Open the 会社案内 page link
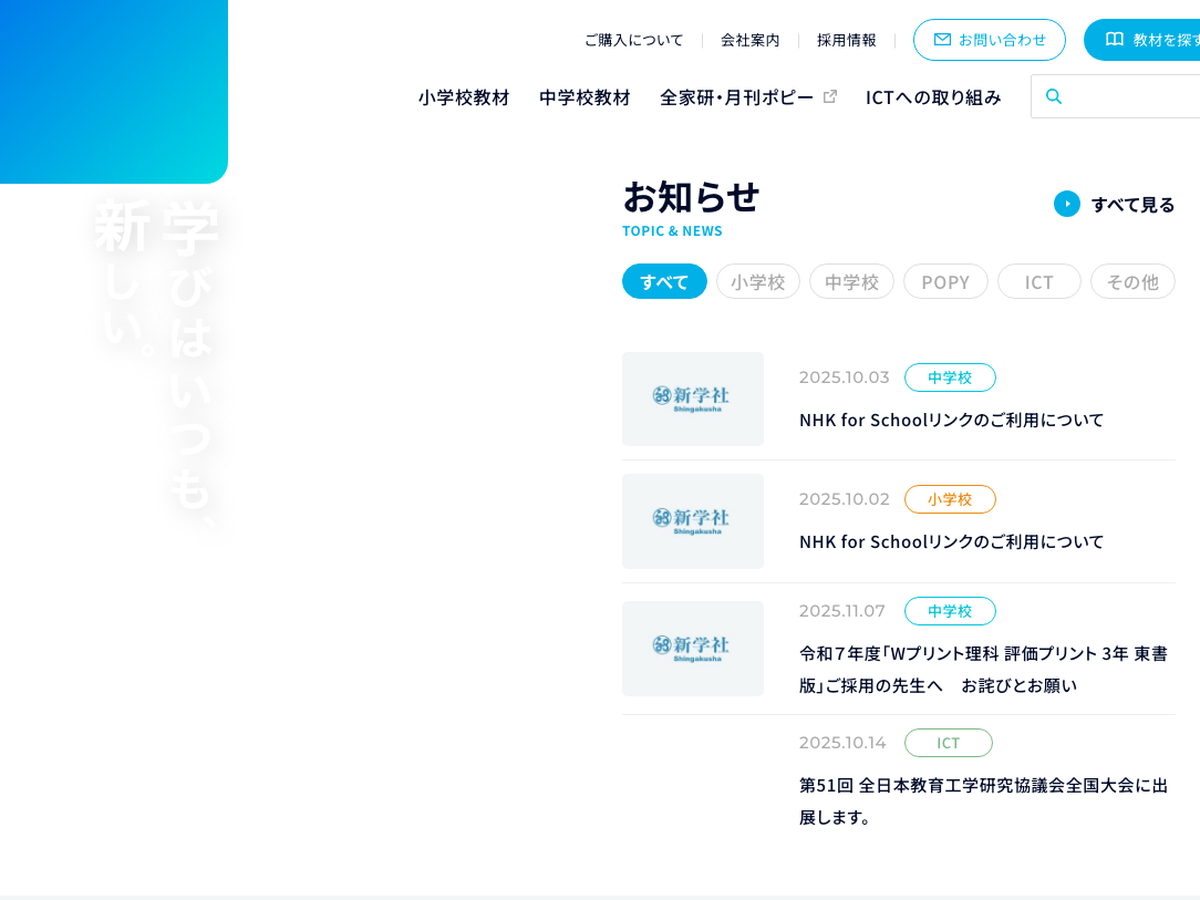This screenshot has width=1200, height=900. [x=750, y=40]
